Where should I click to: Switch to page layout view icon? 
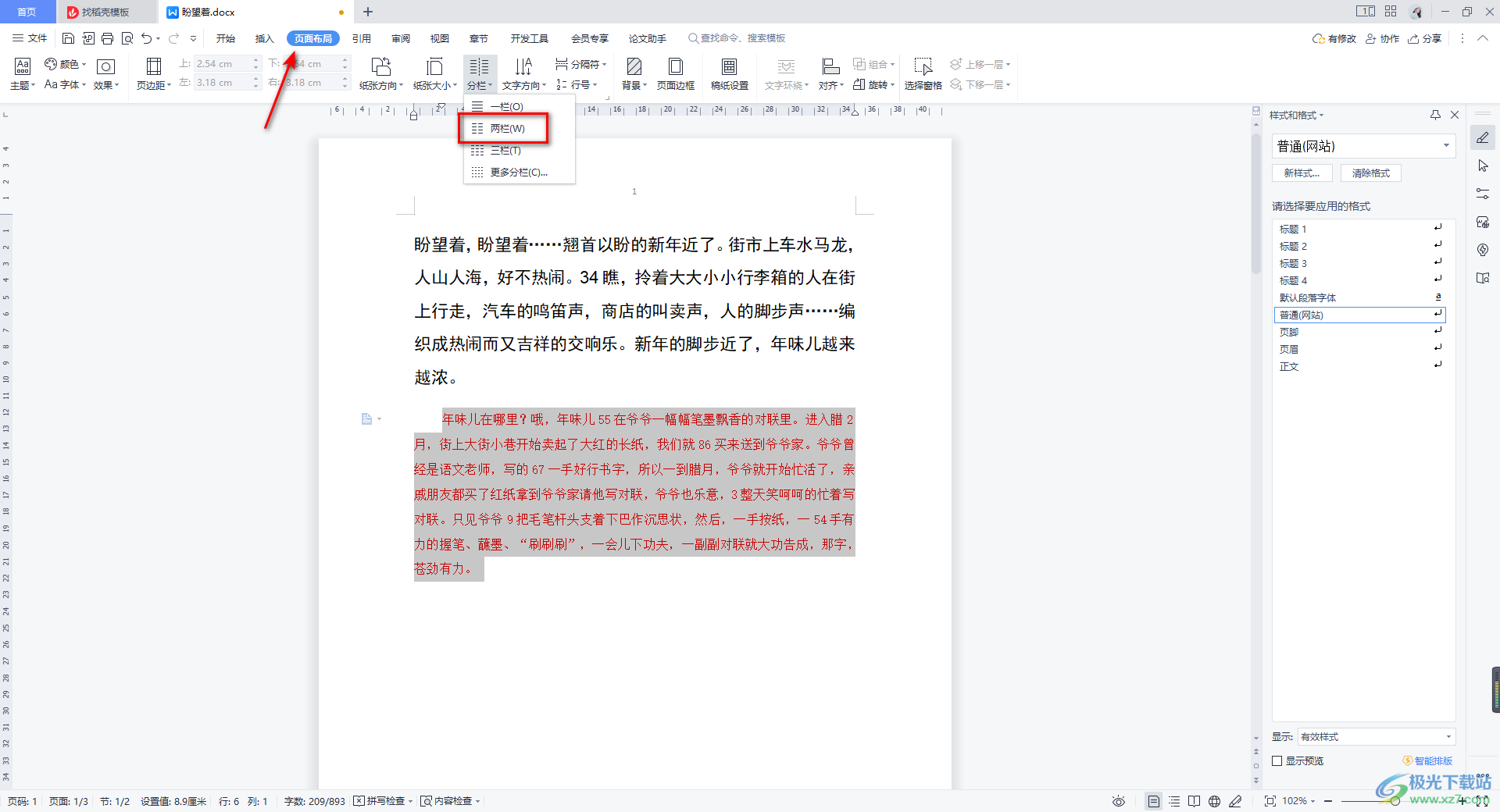click(x=1153, y=801)
